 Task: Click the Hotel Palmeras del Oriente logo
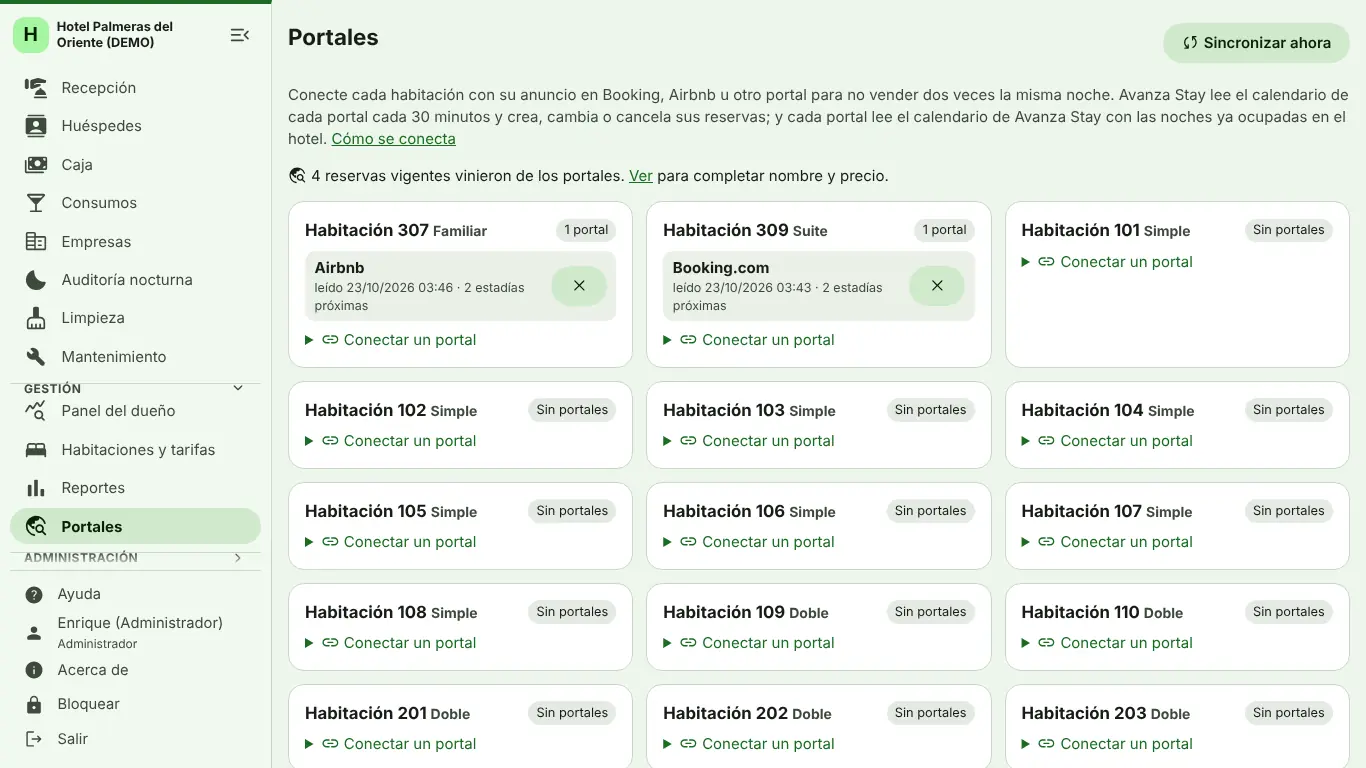[x=31, y=35]
